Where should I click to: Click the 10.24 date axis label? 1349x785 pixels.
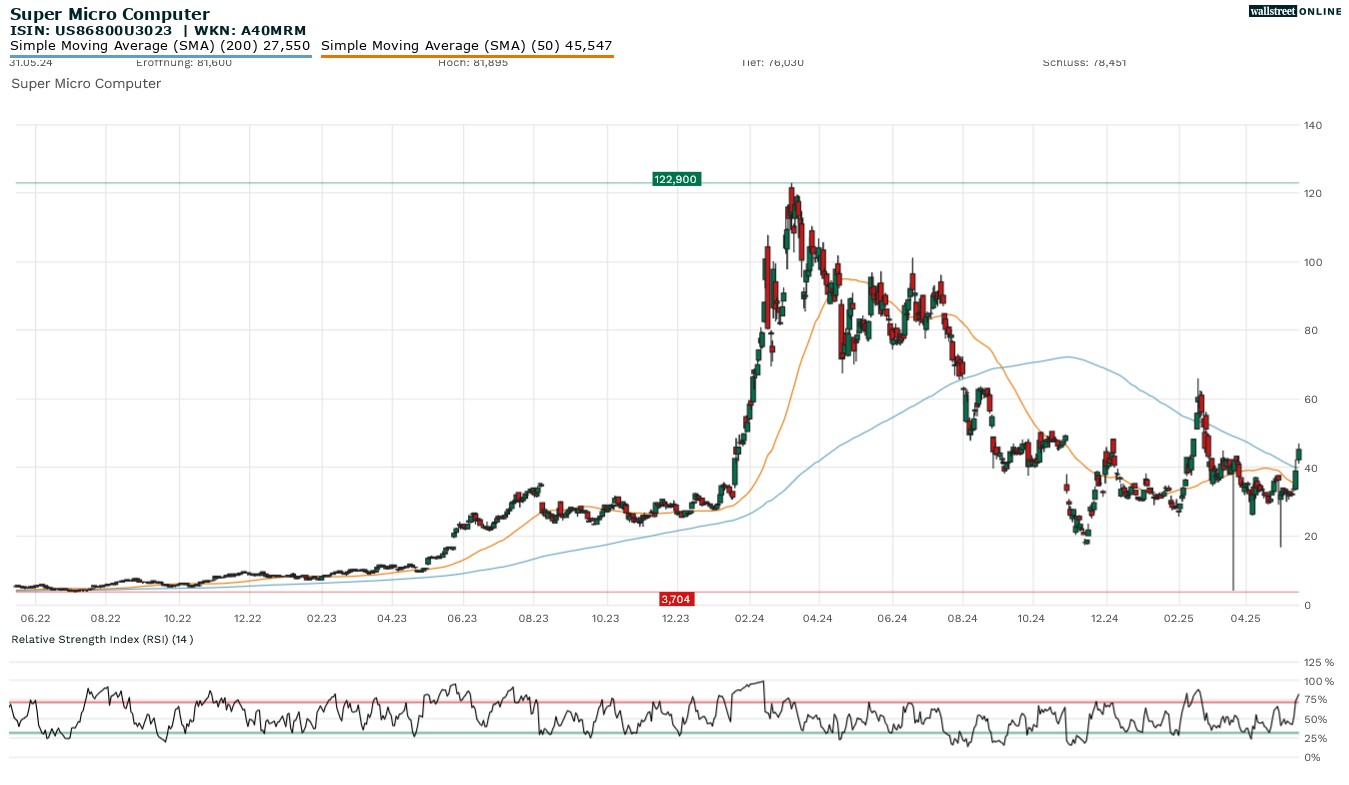[1033, 619]
